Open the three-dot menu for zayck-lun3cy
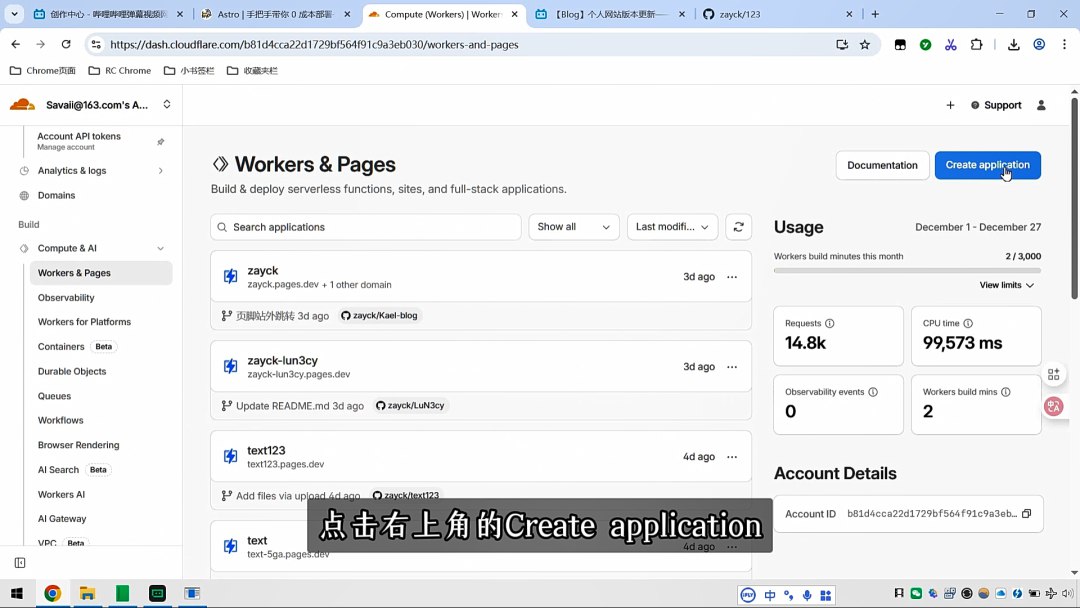The height and width of the screenshot is (608, 1080). tap(732, 367)
